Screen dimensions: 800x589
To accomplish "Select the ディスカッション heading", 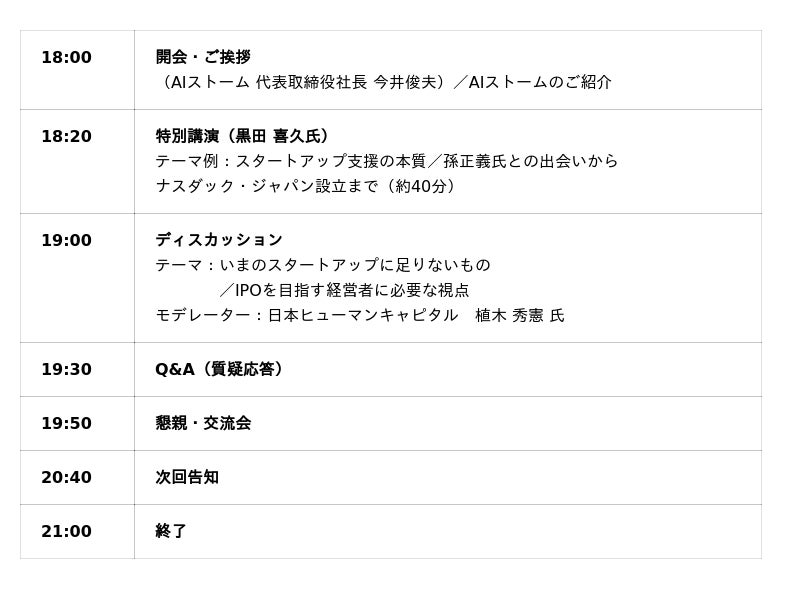I will click(x=219, y=239).
